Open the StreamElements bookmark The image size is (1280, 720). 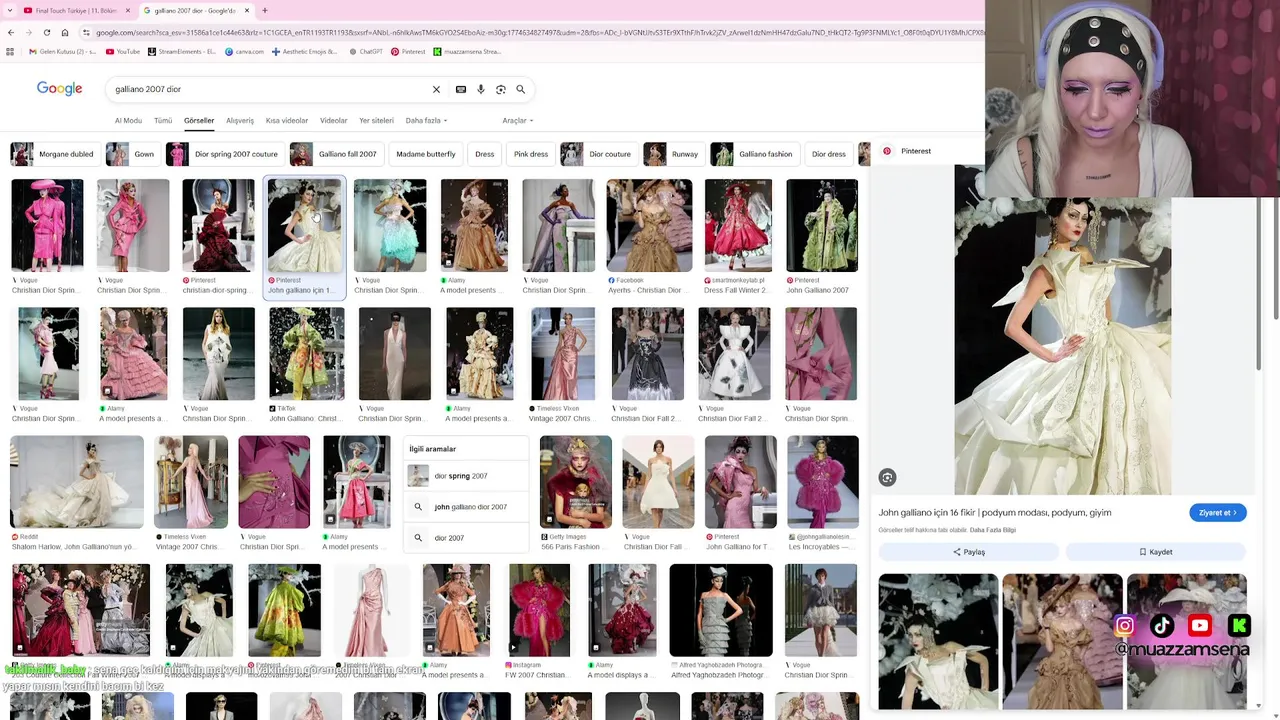click(x=182, y=51)
